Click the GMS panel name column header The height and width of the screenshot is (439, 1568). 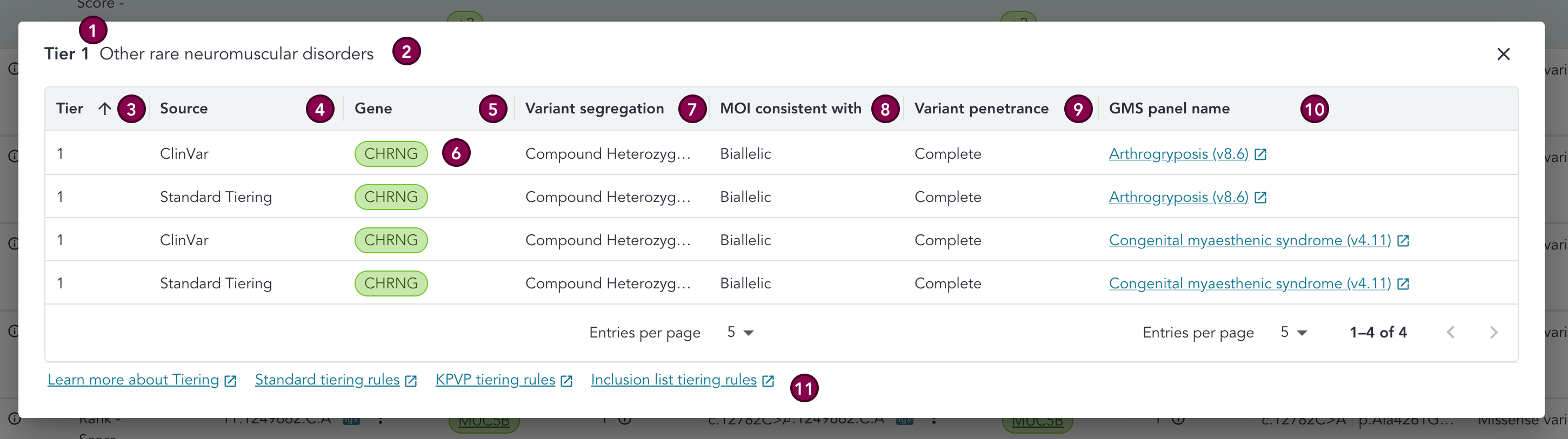[1169, 109]
